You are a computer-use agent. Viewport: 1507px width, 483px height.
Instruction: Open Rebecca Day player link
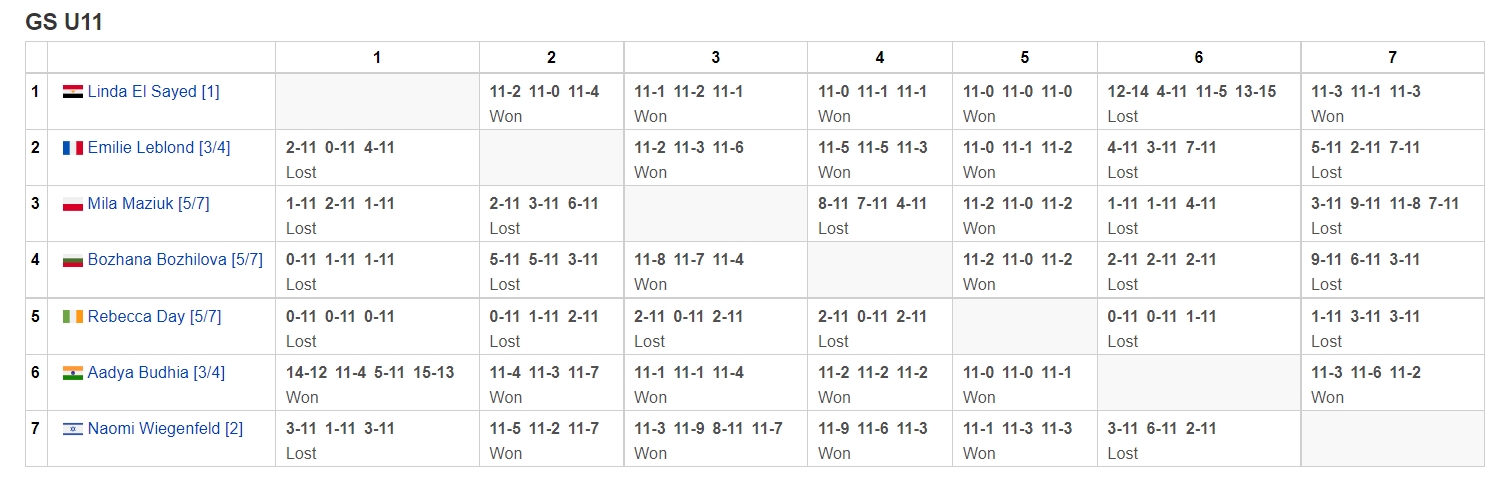pyautogui.click(x=154, y=317)
